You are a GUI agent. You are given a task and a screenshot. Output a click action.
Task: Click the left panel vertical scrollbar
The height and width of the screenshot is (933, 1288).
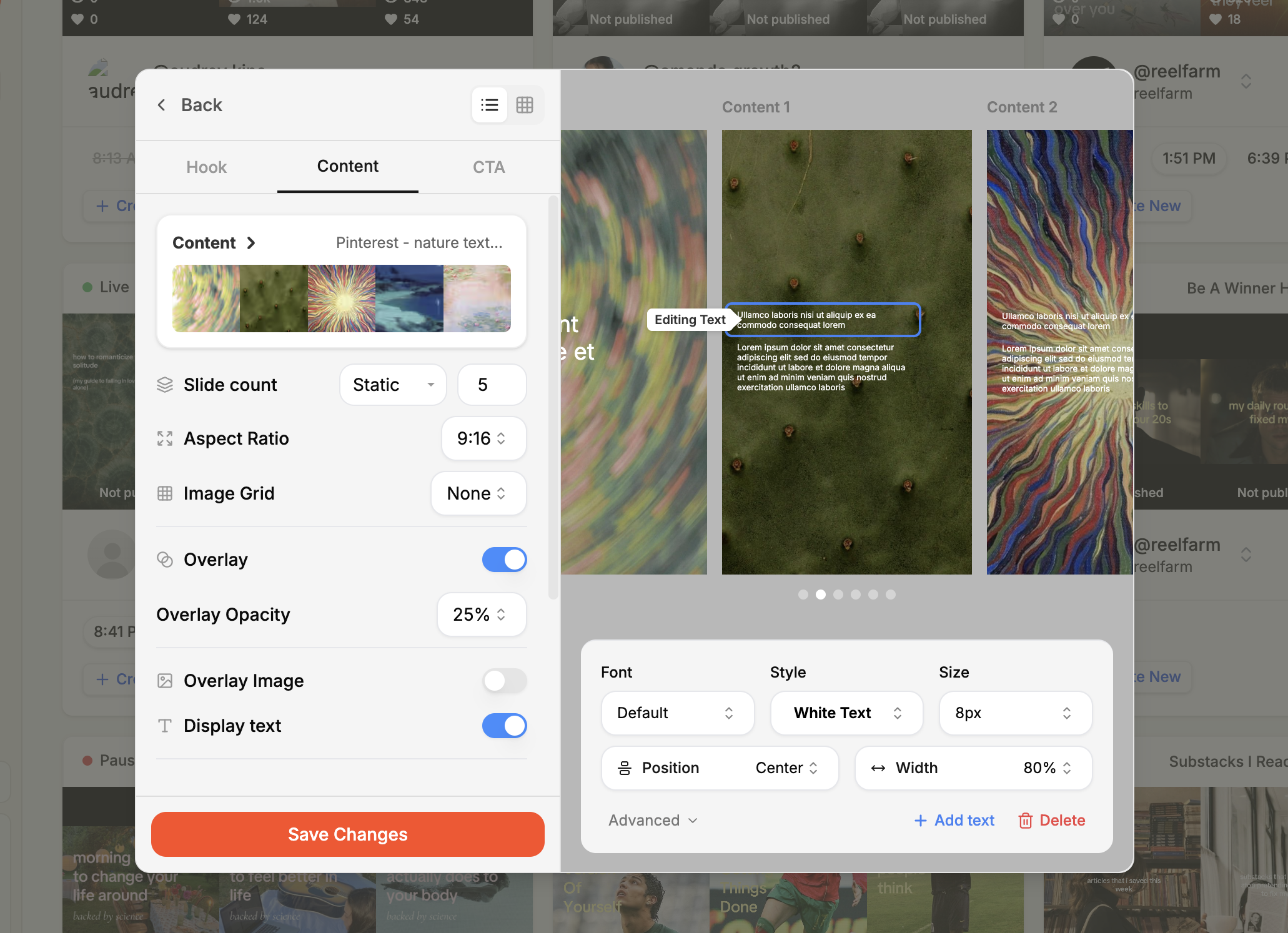pyautogui.click(x=553, y=398)
